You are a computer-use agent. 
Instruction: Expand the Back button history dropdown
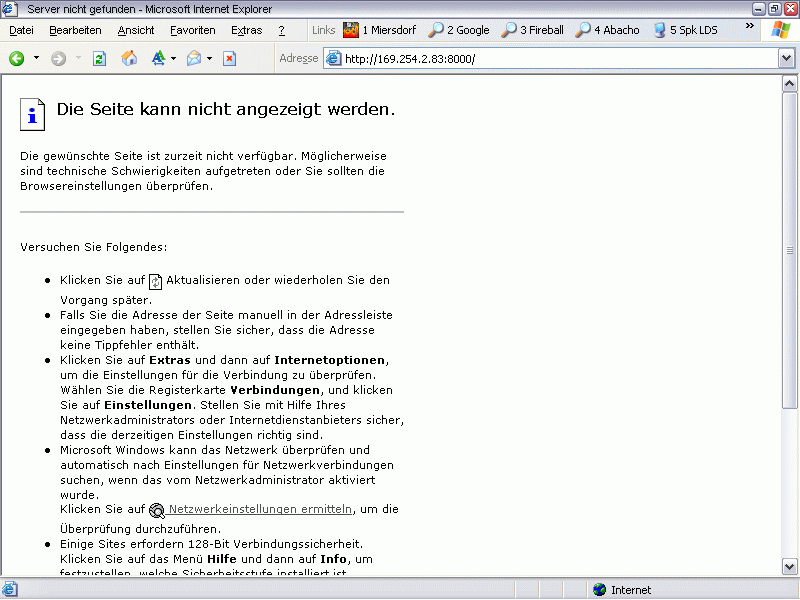pyautogui.click(x=37, y=59)
